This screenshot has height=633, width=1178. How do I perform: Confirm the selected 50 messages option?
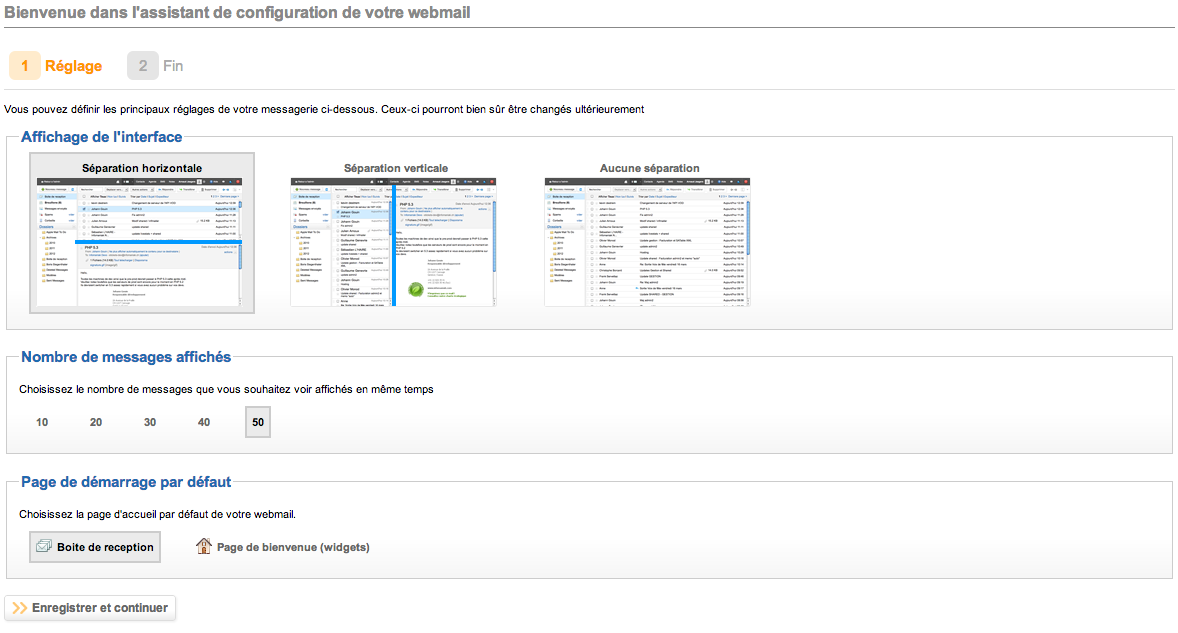click(257, 422)
